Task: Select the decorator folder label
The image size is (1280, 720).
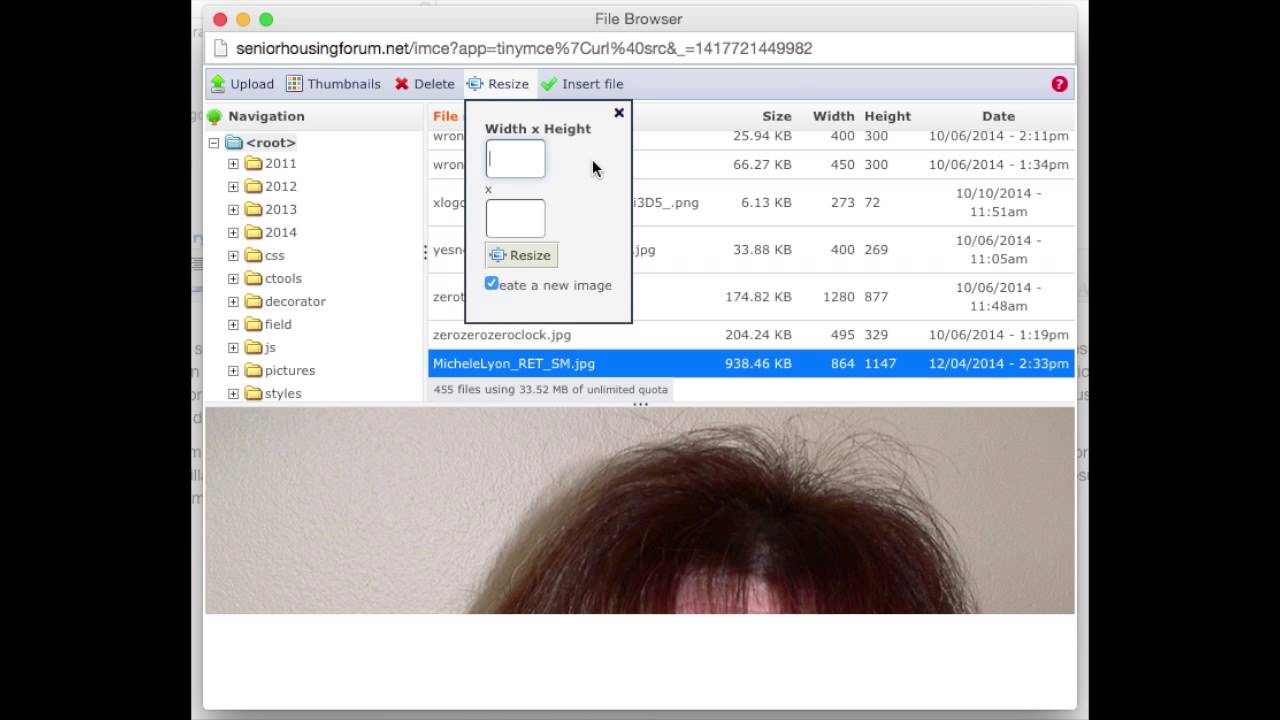Action: click(x=295, y=301)
